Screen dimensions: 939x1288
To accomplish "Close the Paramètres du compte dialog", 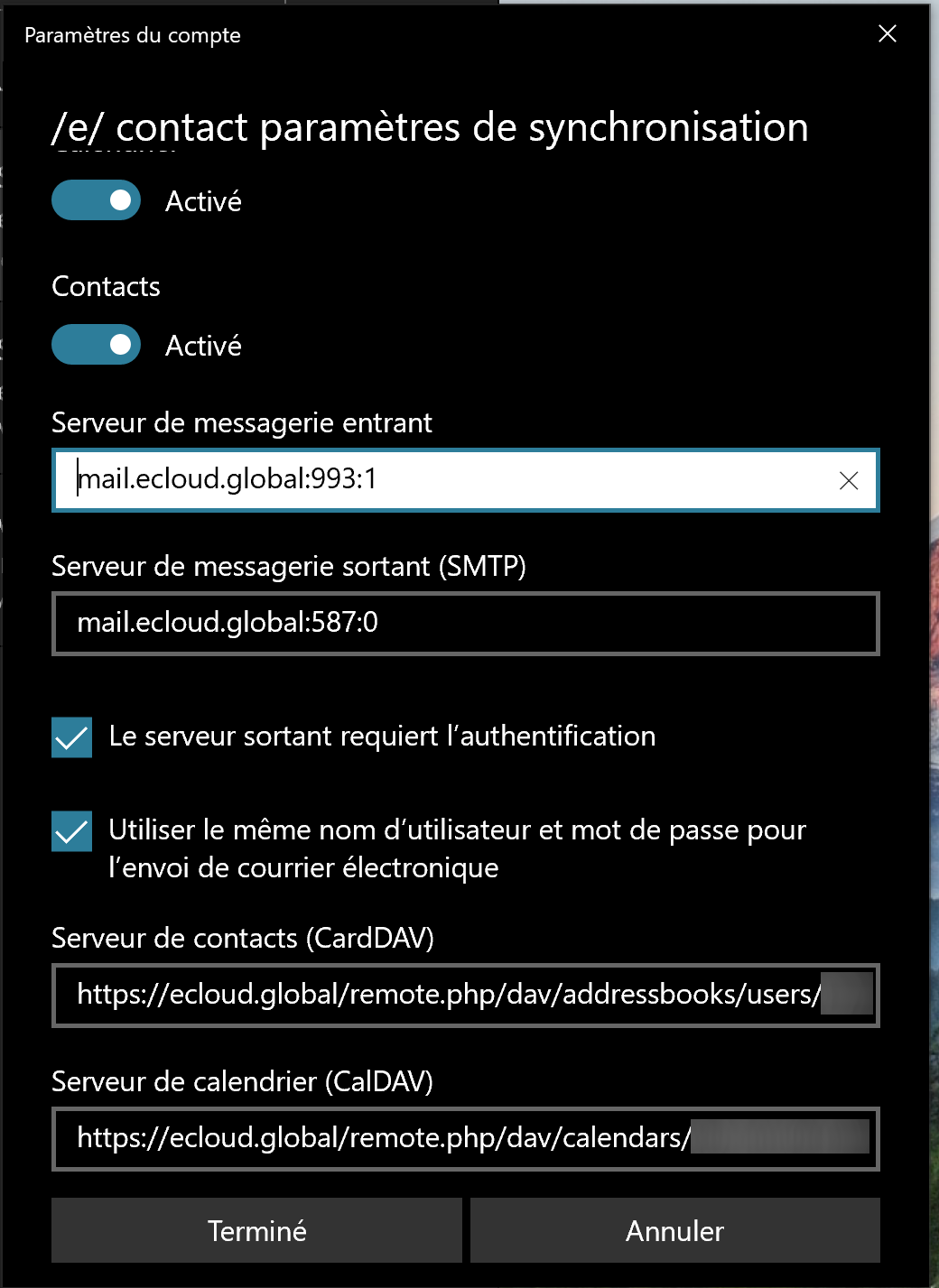I will click(x=888, y=34).
